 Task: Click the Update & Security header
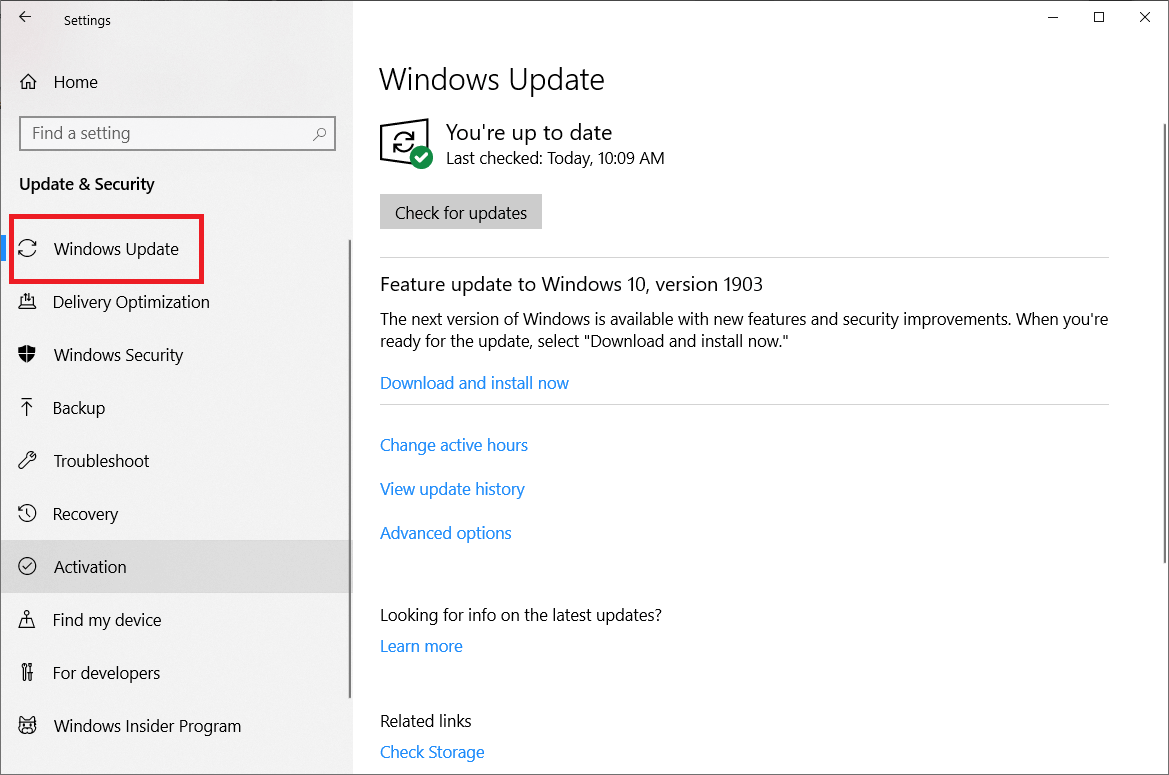click(86, 184)
